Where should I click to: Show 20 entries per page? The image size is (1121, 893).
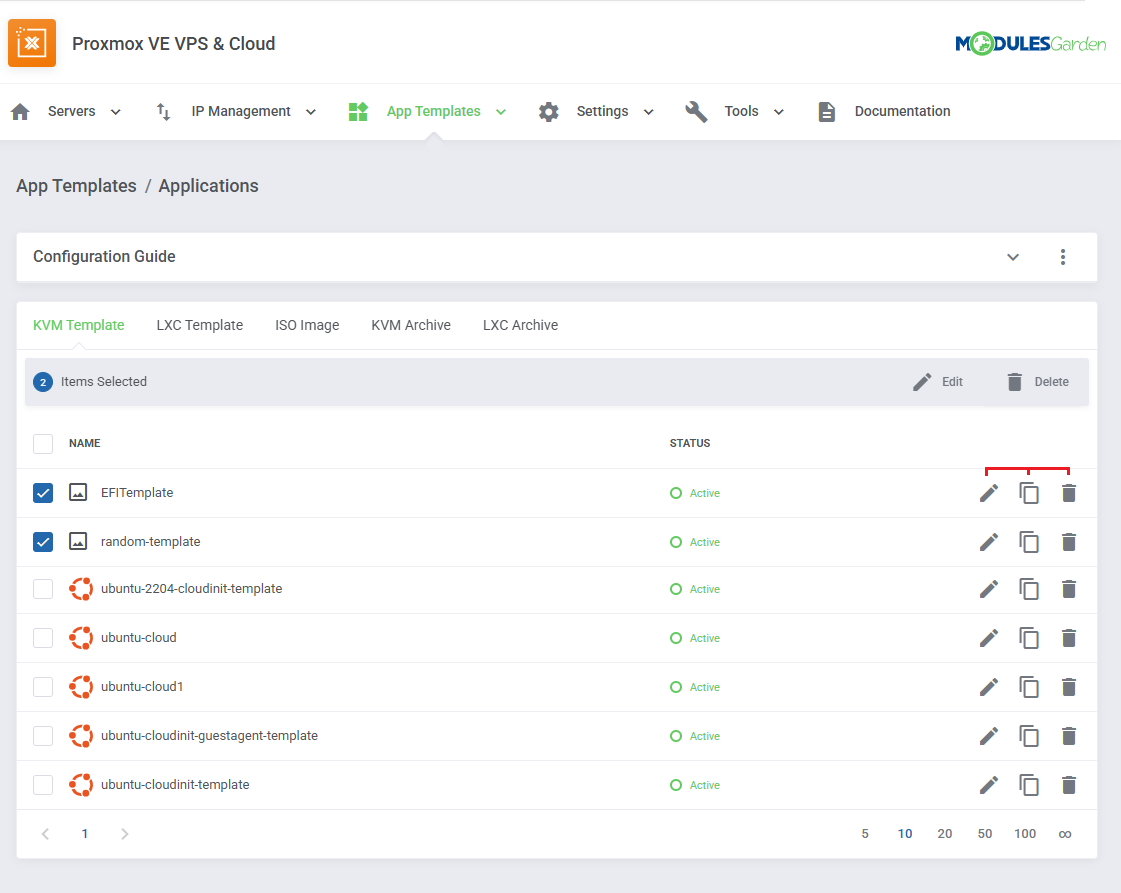(x=945, y=834)
